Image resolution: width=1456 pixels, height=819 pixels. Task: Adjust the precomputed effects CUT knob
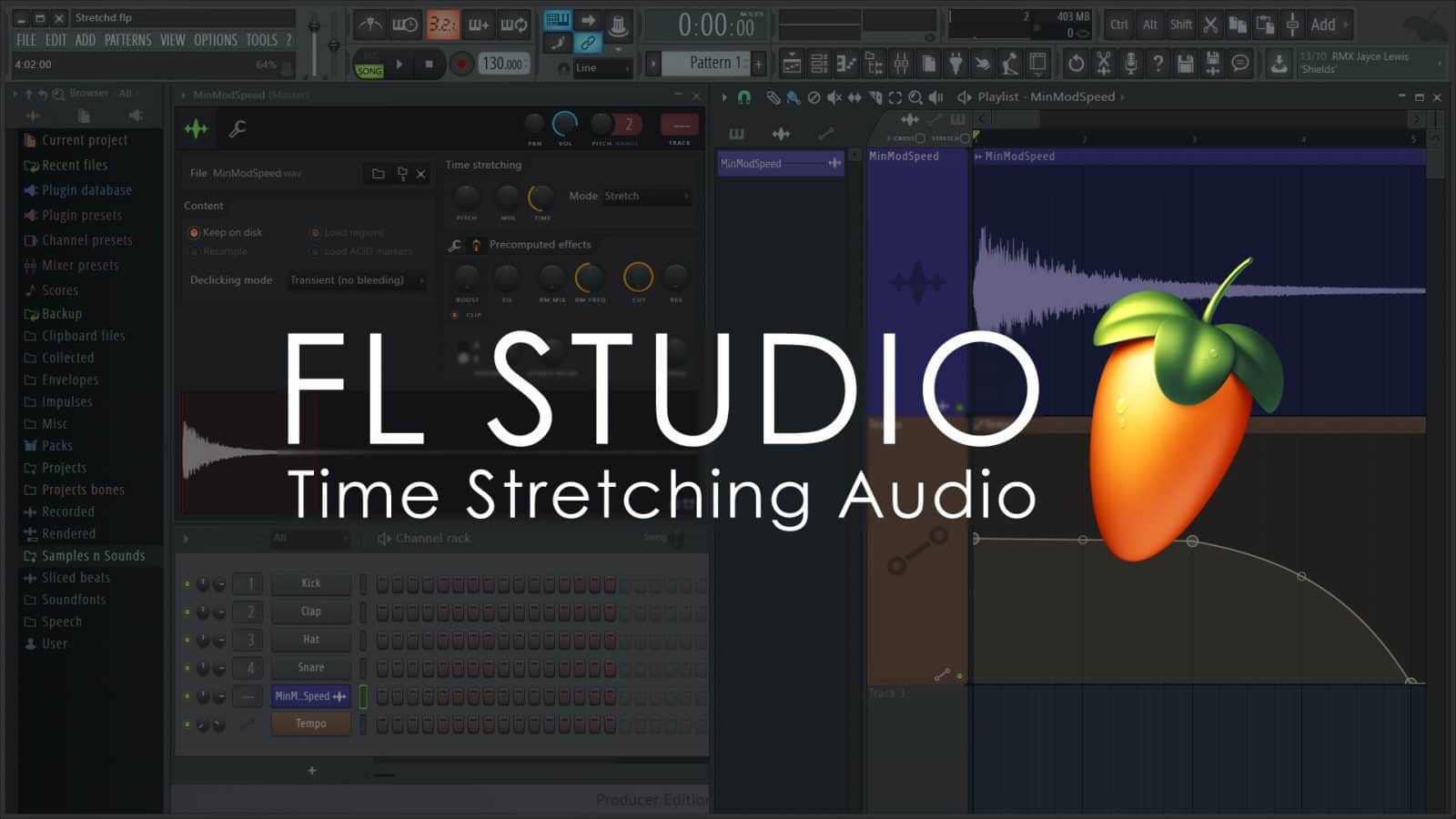tap(638, 277)
